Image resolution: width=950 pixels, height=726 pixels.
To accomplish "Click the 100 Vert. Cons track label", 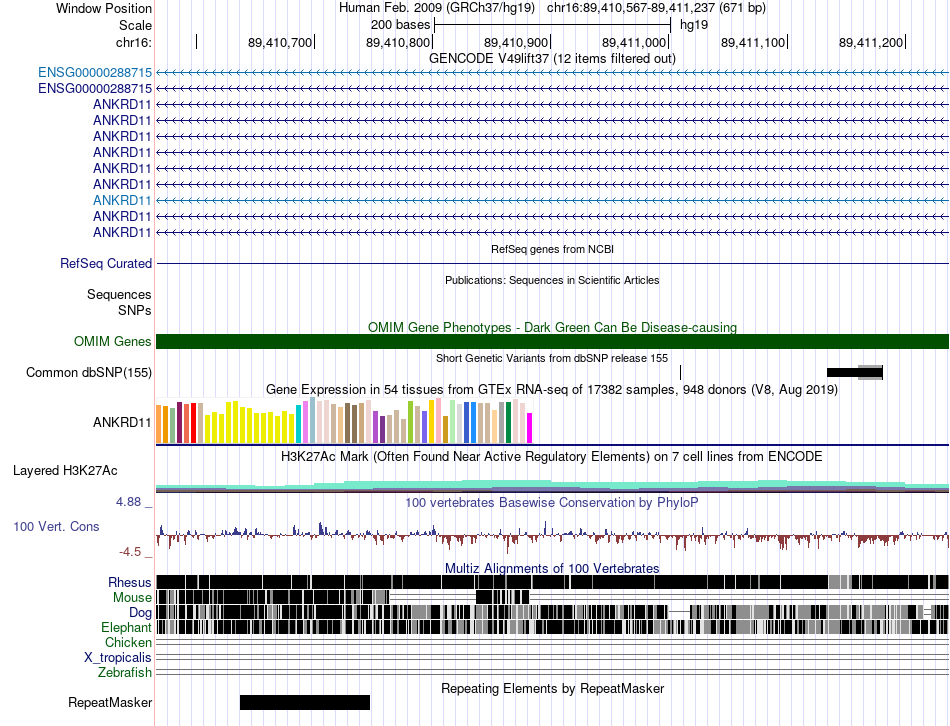I will 56,527.
